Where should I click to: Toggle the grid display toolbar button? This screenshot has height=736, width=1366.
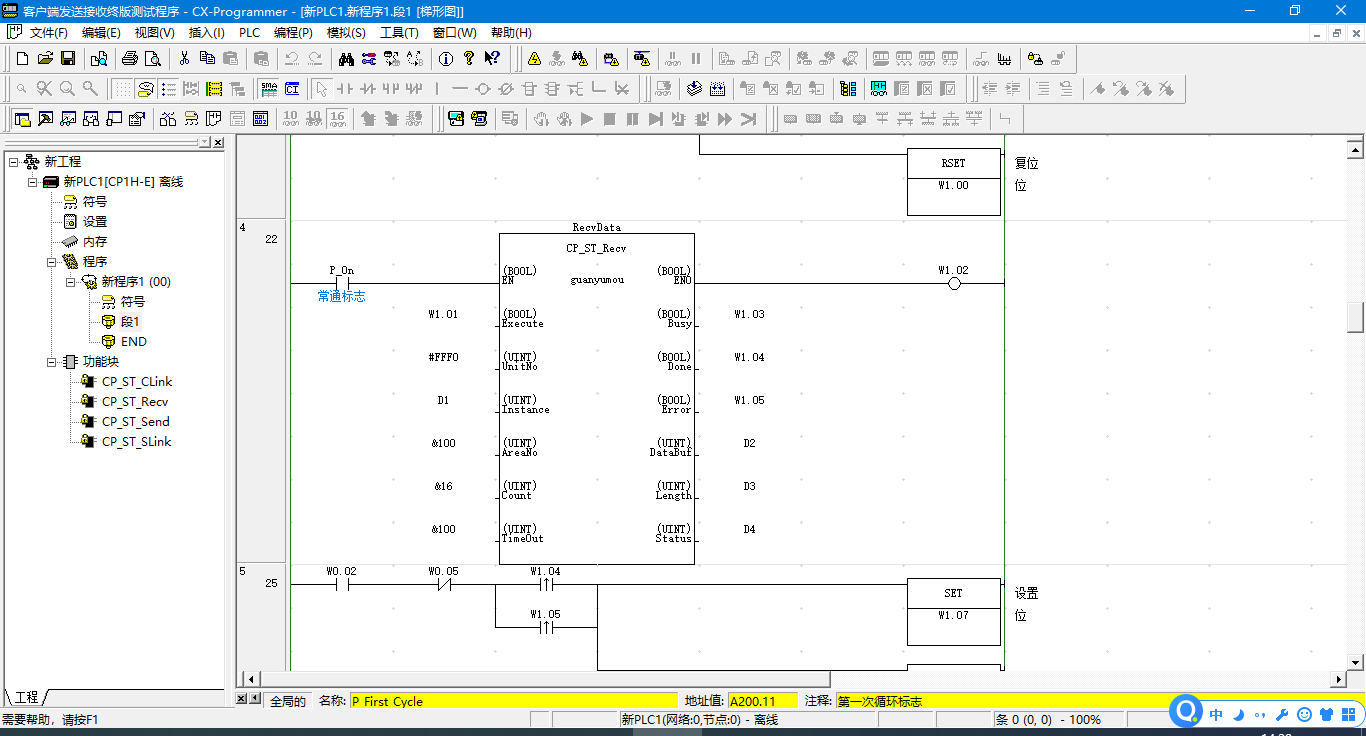121,89
